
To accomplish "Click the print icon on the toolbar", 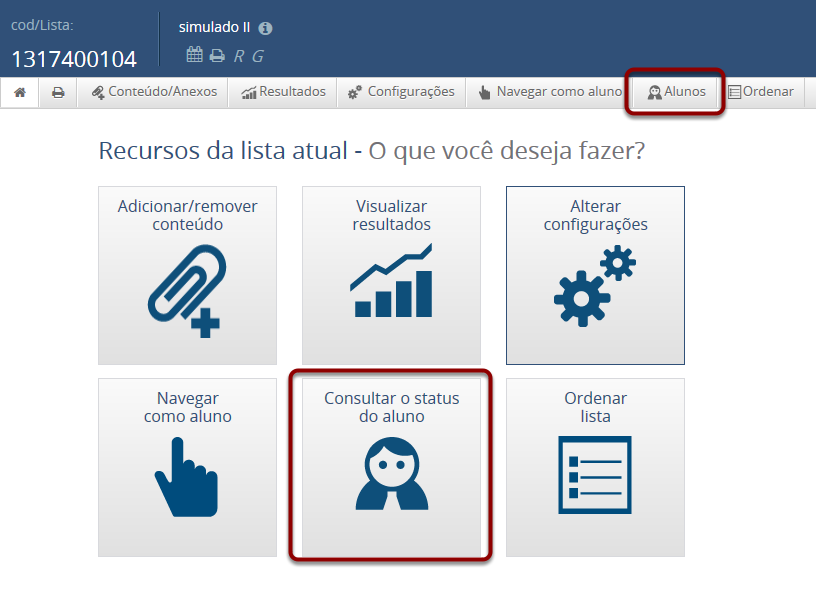I will 58,92.
